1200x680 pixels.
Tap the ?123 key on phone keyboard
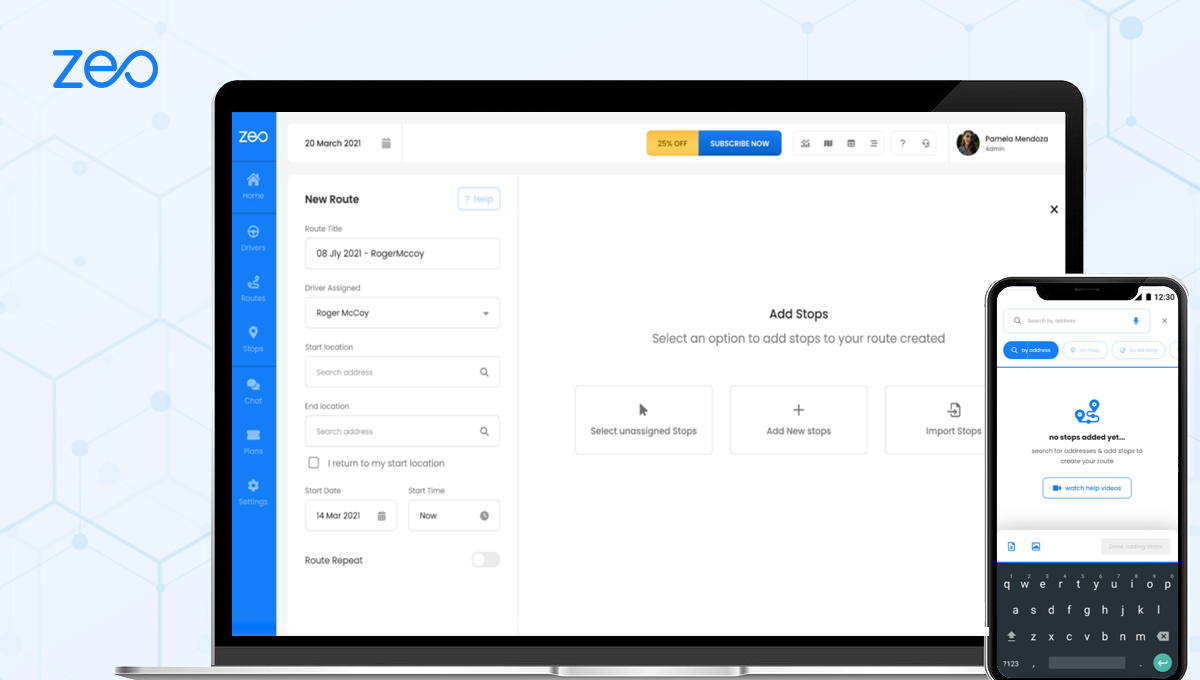[1012, 663]
